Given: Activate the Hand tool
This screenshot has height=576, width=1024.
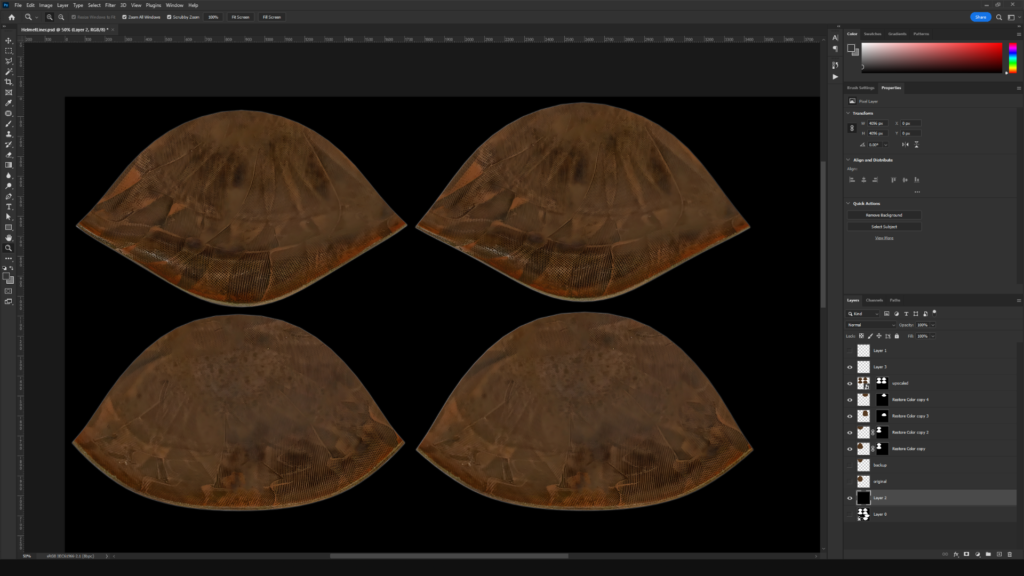Looking at the screenshot, I should point(9,238).
